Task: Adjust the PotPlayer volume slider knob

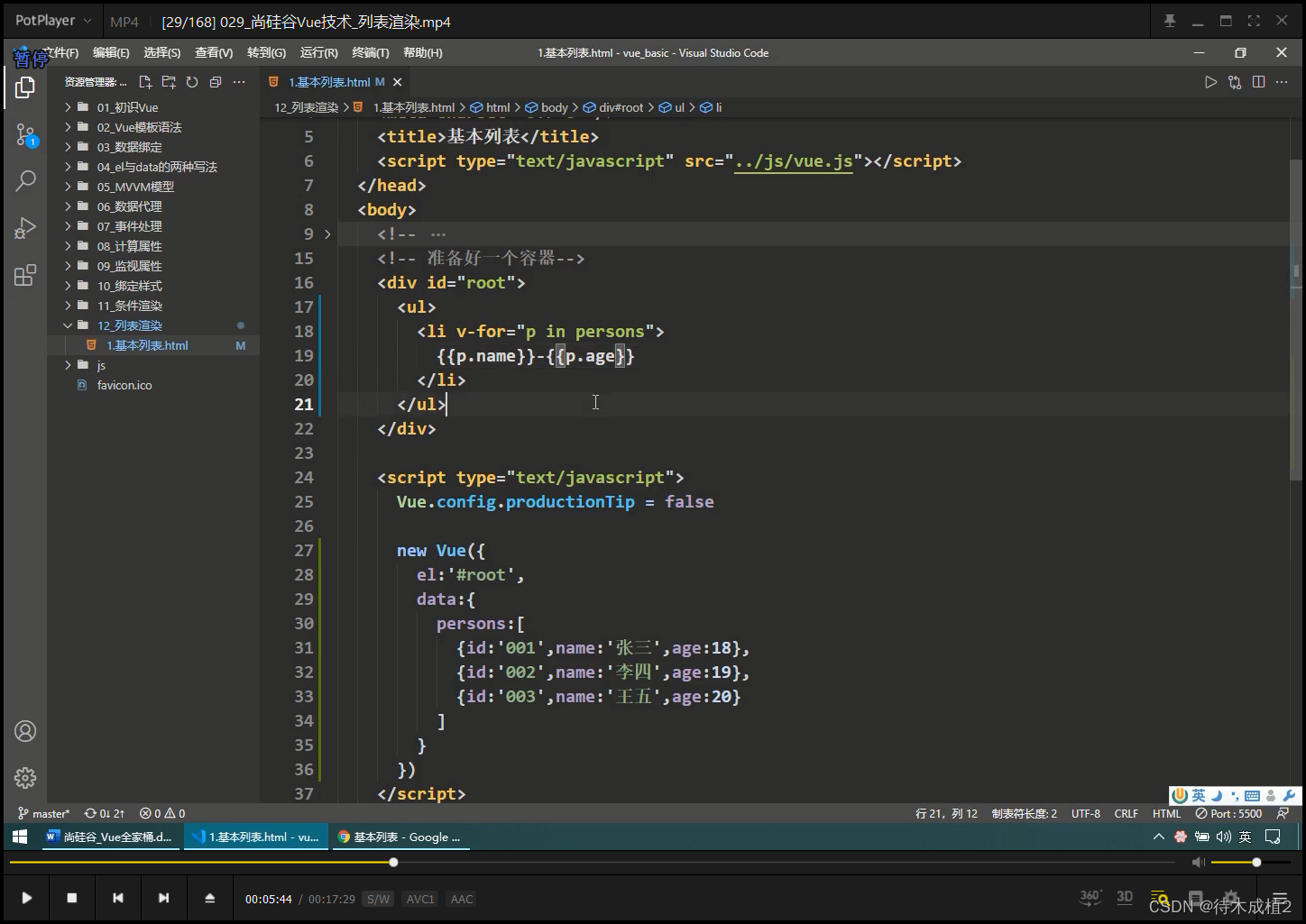Action: tap(1256, 863)
